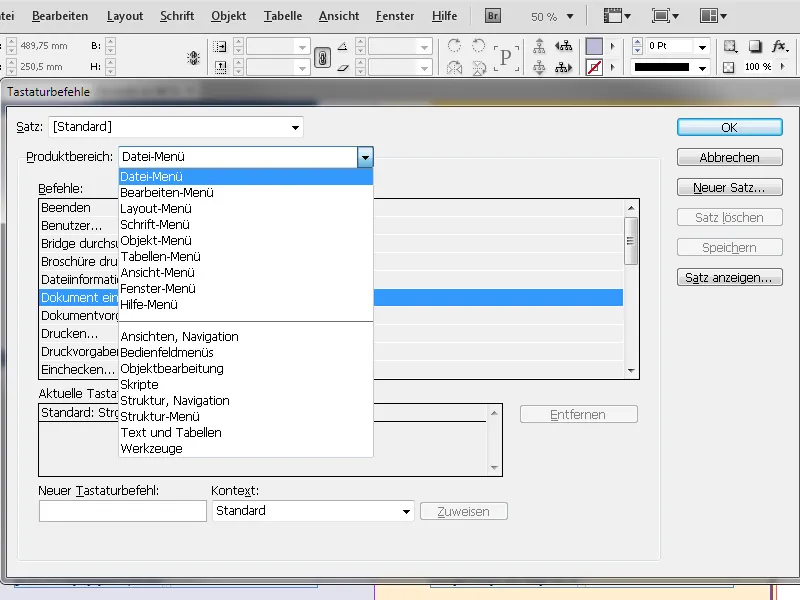The width and height of the screenshot is (800, 600).
Task: Select the flip vertical icon
Action: tap(478, 68)
